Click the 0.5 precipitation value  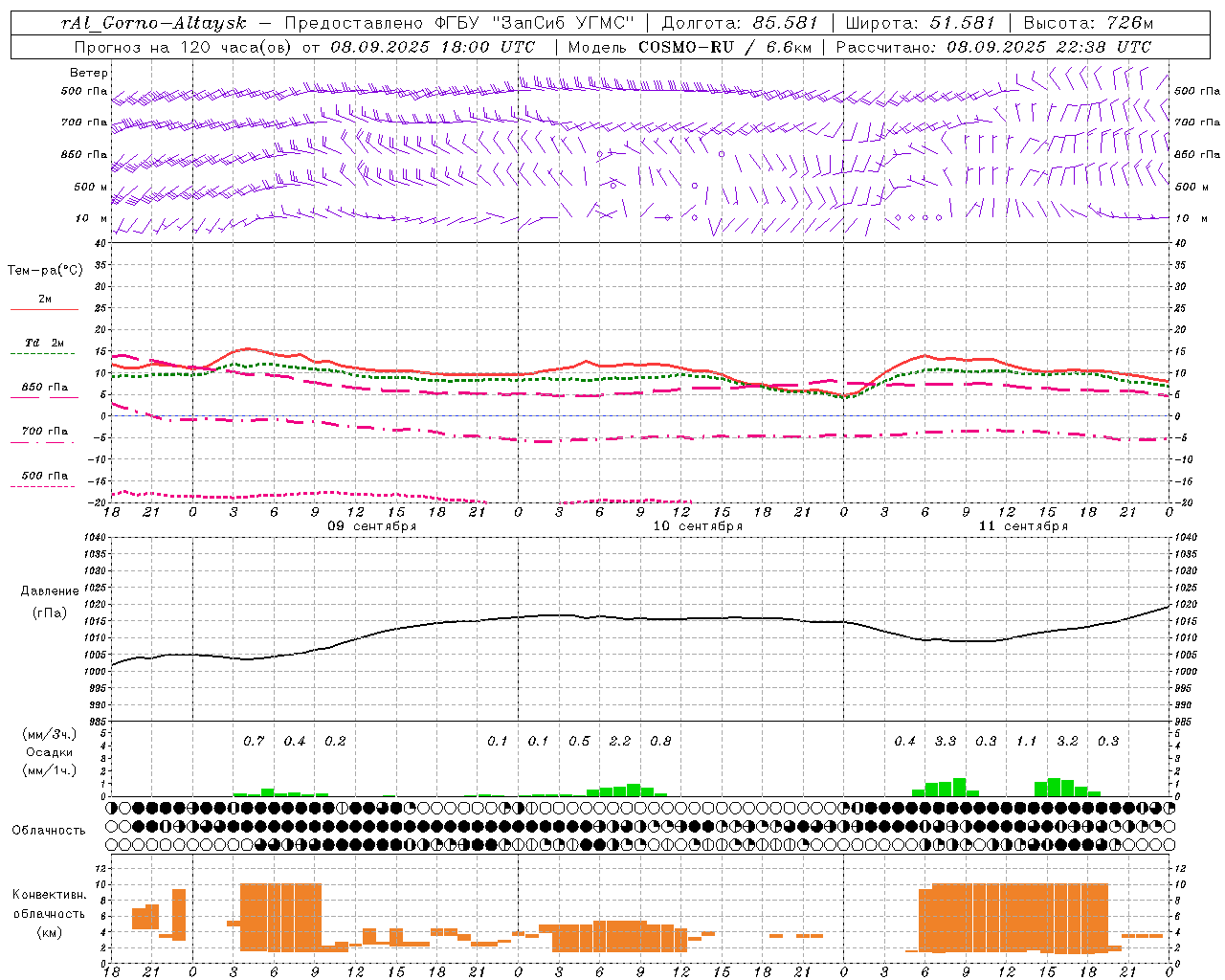[579, 742]
